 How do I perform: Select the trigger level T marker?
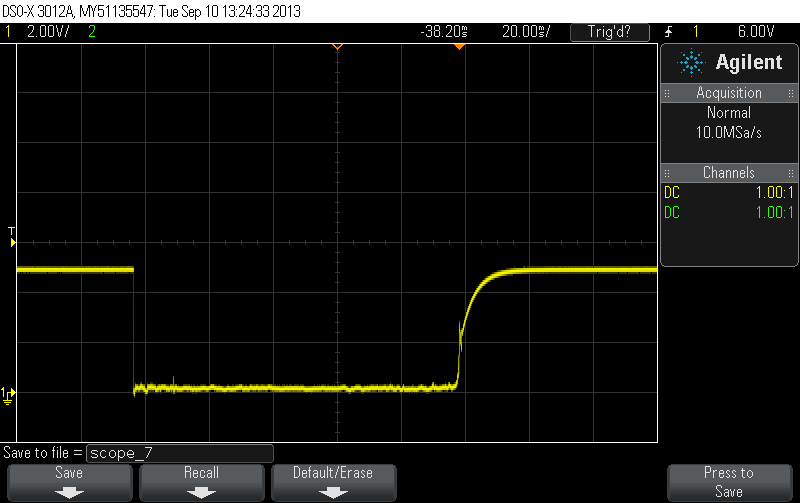[12, 238]
